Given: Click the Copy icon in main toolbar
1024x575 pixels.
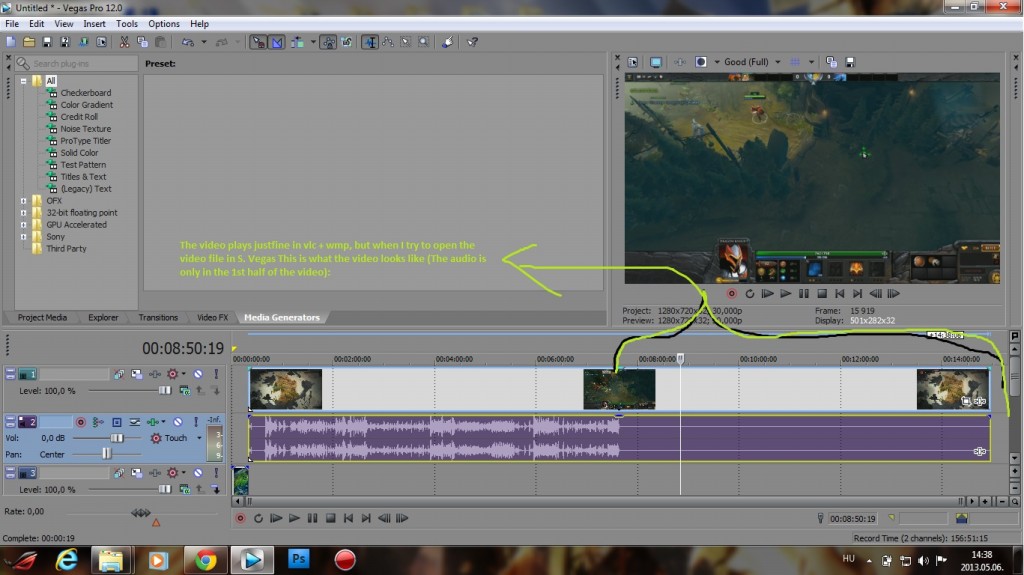Looking at the screenshot, I should pos(142,42).
